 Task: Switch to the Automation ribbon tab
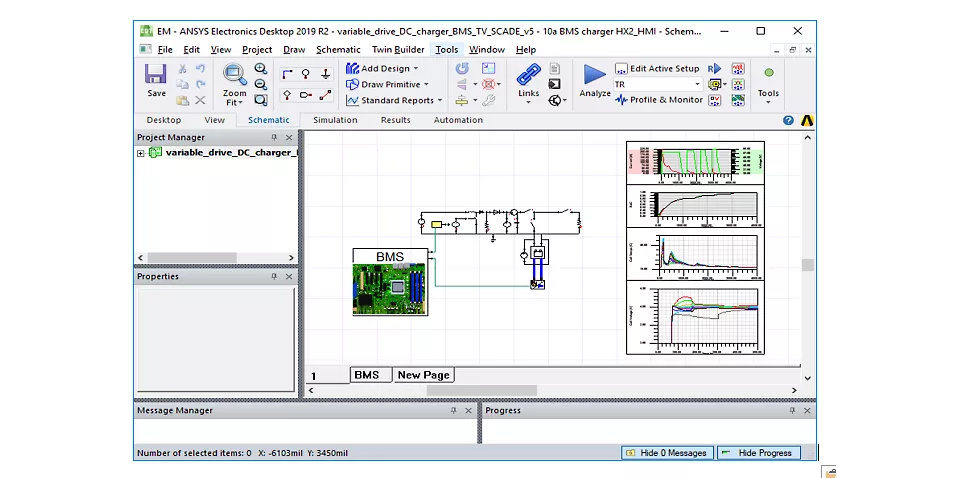point(458,120)
